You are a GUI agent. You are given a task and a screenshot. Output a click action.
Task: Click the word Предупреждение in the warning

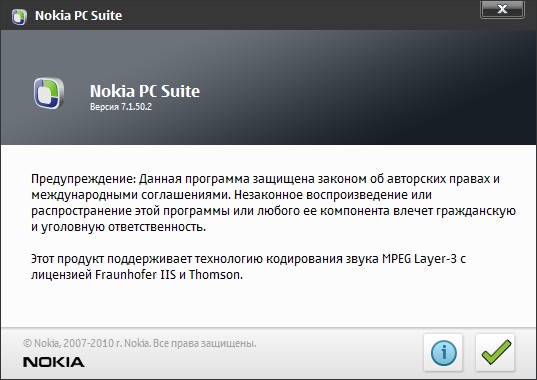click(84, 179)
